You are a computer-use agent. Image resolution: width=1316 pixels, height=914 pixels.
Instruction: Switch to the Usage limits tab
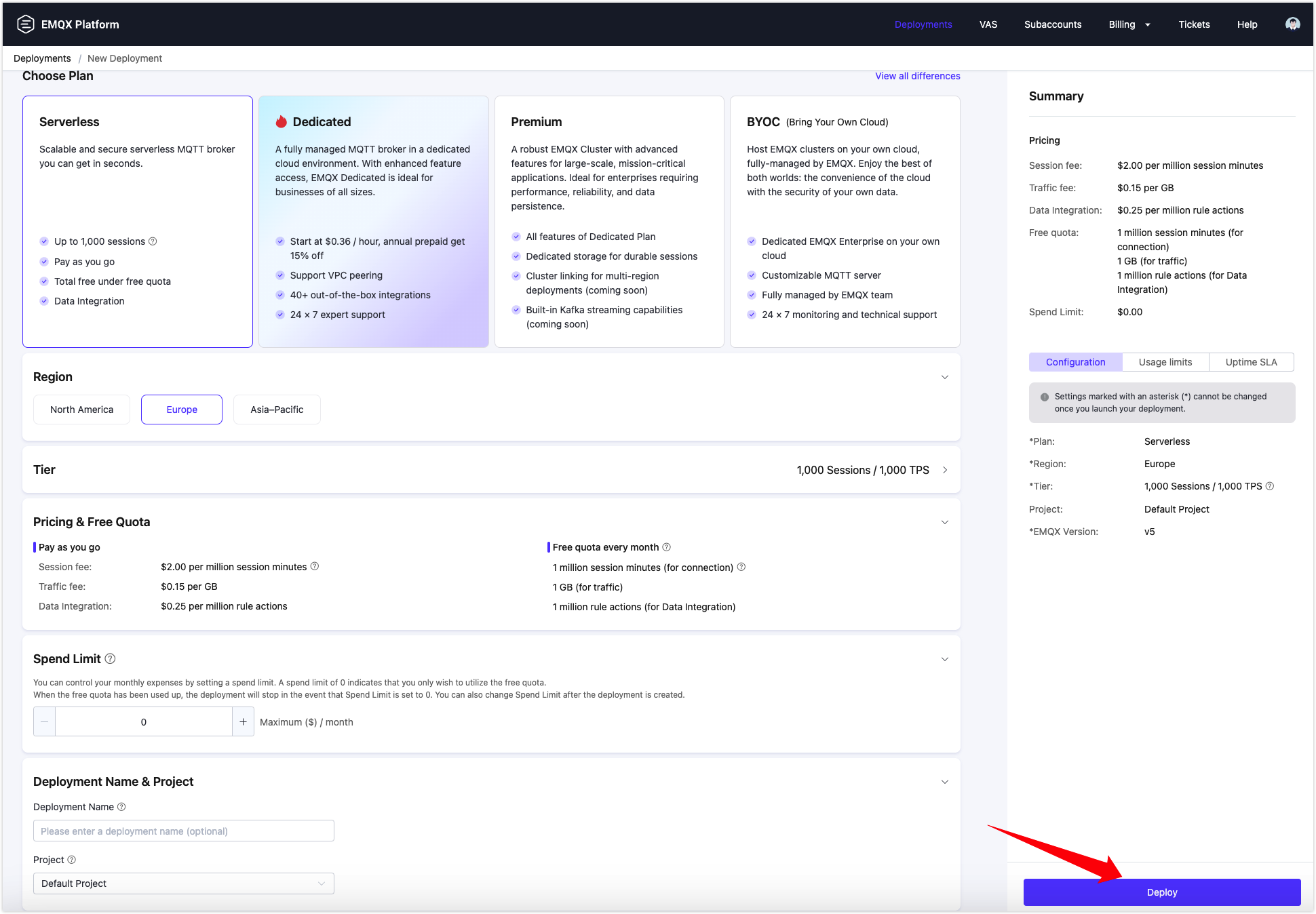tap(1165, 362)
